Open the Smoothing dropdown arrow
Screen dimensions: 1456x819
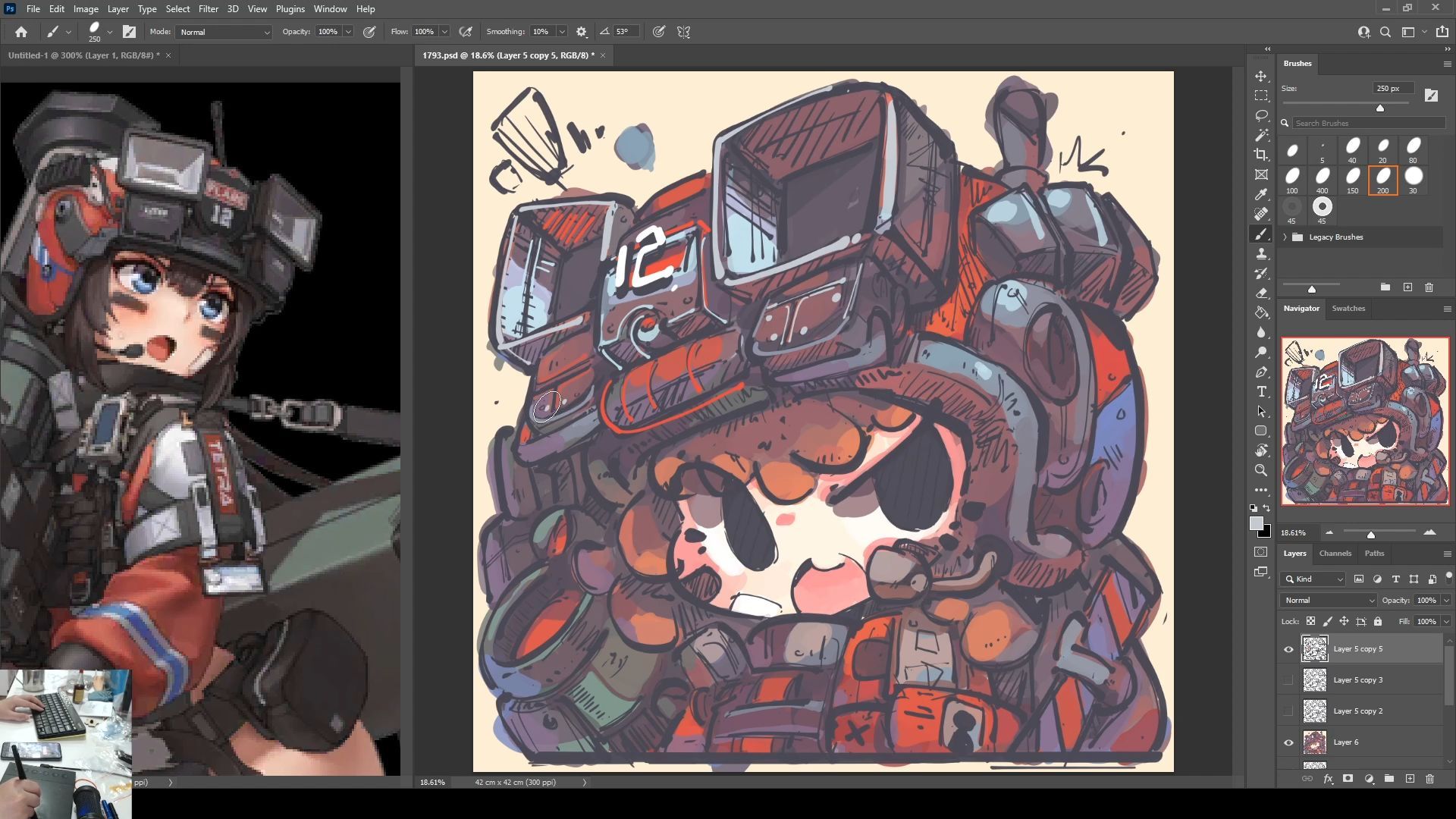pos(562,32)
